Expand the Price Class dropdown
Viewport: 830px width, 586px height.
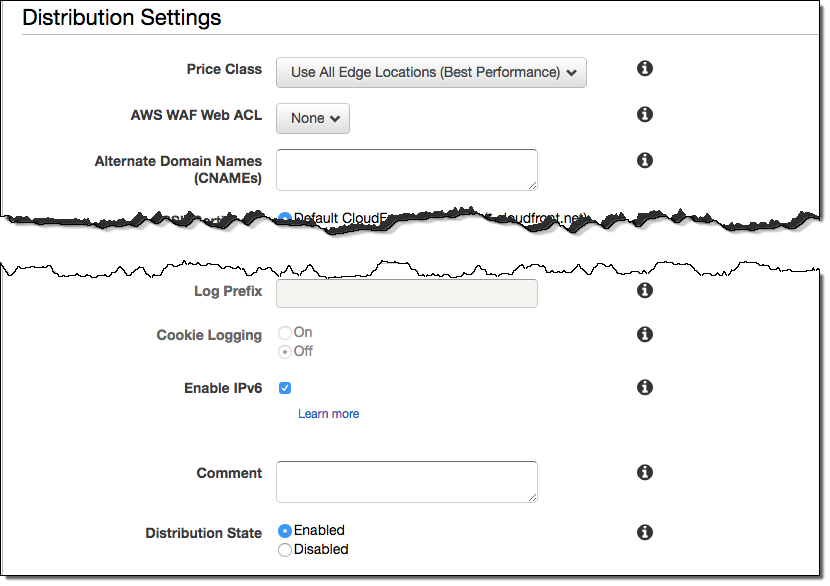[431, 73]
